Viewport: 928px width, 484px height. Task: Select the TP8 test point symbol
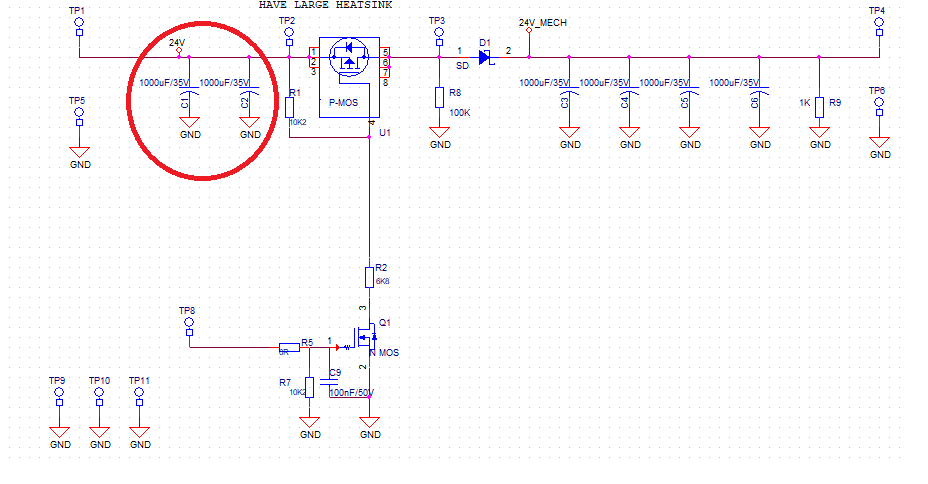[189, 328]
